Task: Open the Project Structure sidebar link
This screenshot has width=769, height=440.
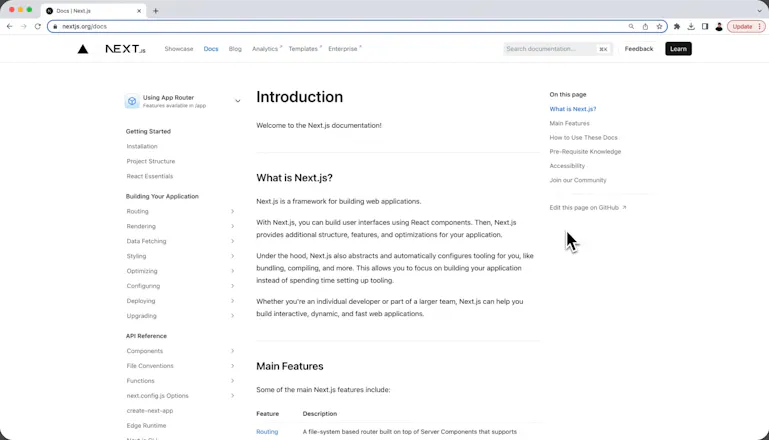Action: [151, 161]
